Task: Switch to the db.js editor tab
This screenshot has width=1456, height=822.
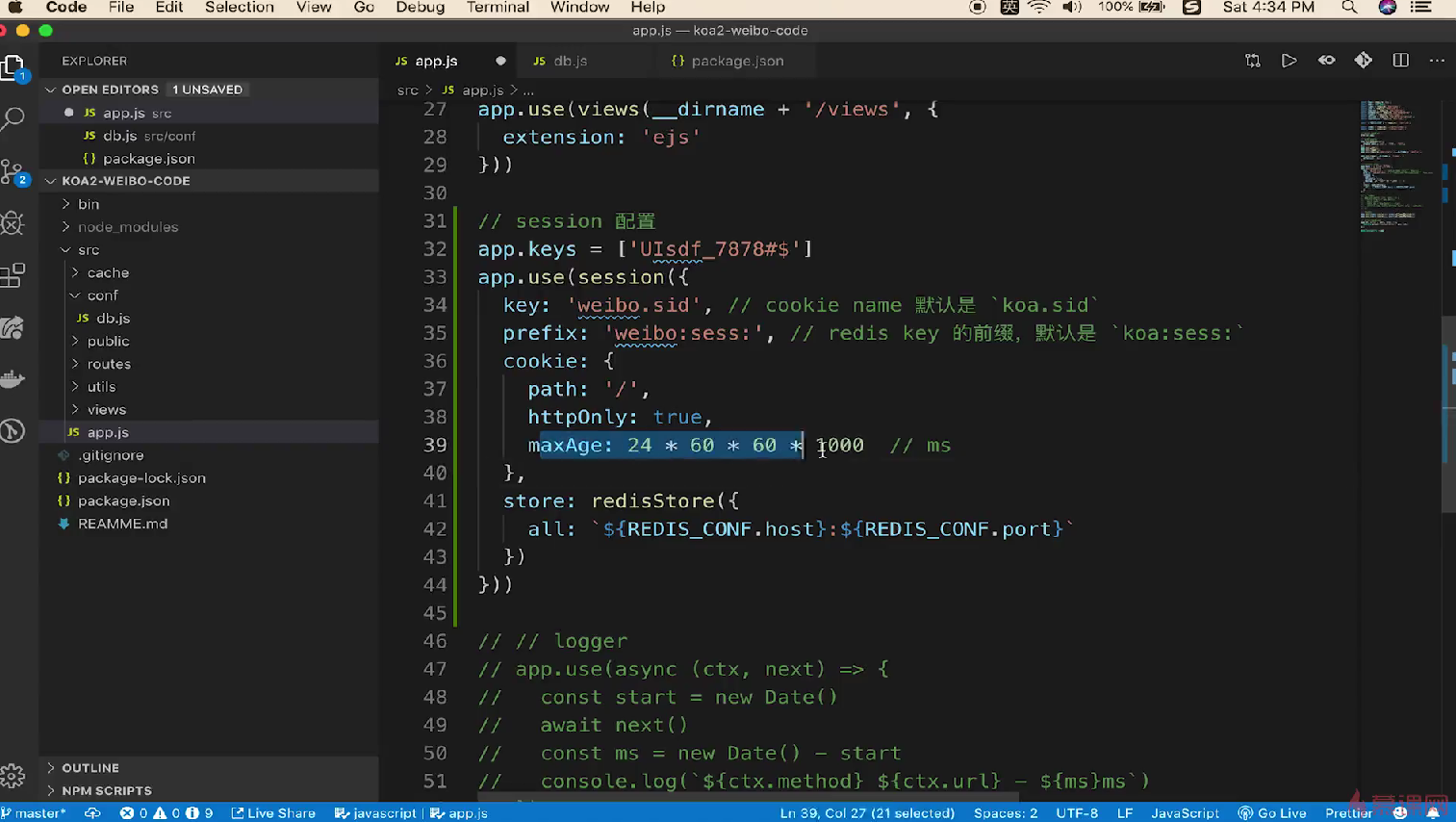Action: point(570,61)
